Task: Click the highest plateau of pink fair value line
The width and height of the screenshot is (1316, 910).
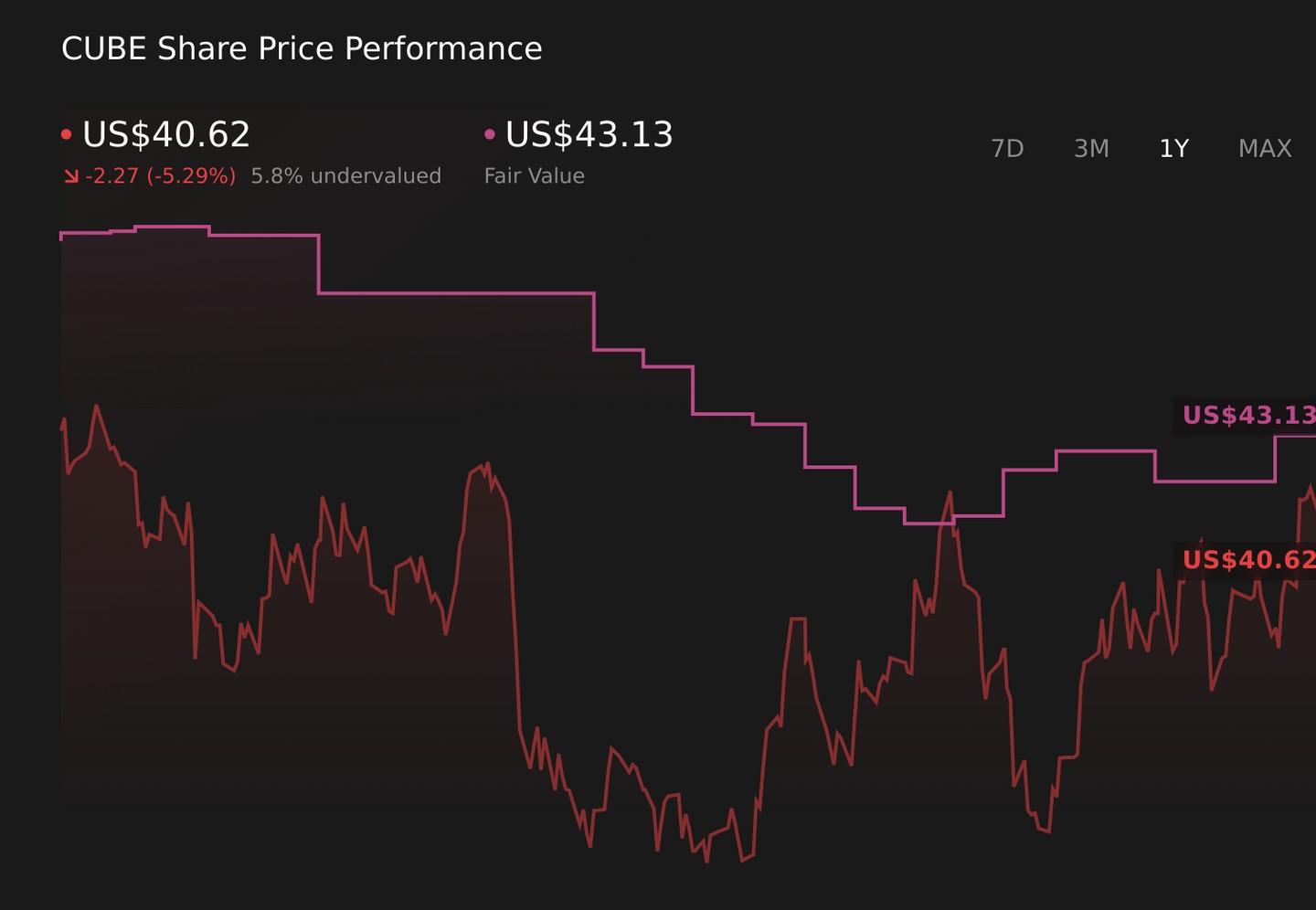Action: tap(172, 227)
